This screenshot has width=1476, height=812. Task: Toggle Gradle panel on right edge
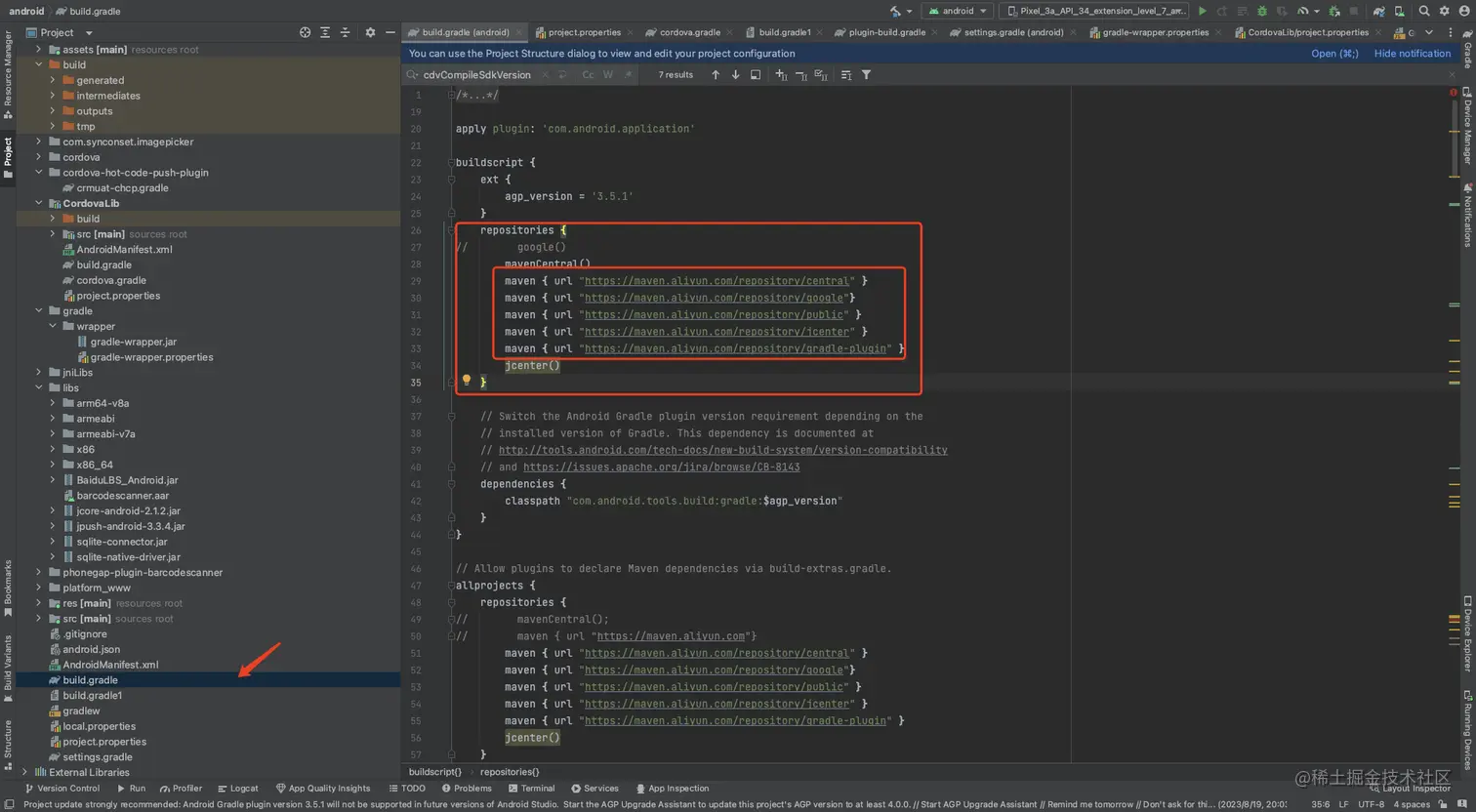[x=1467, y=49]
